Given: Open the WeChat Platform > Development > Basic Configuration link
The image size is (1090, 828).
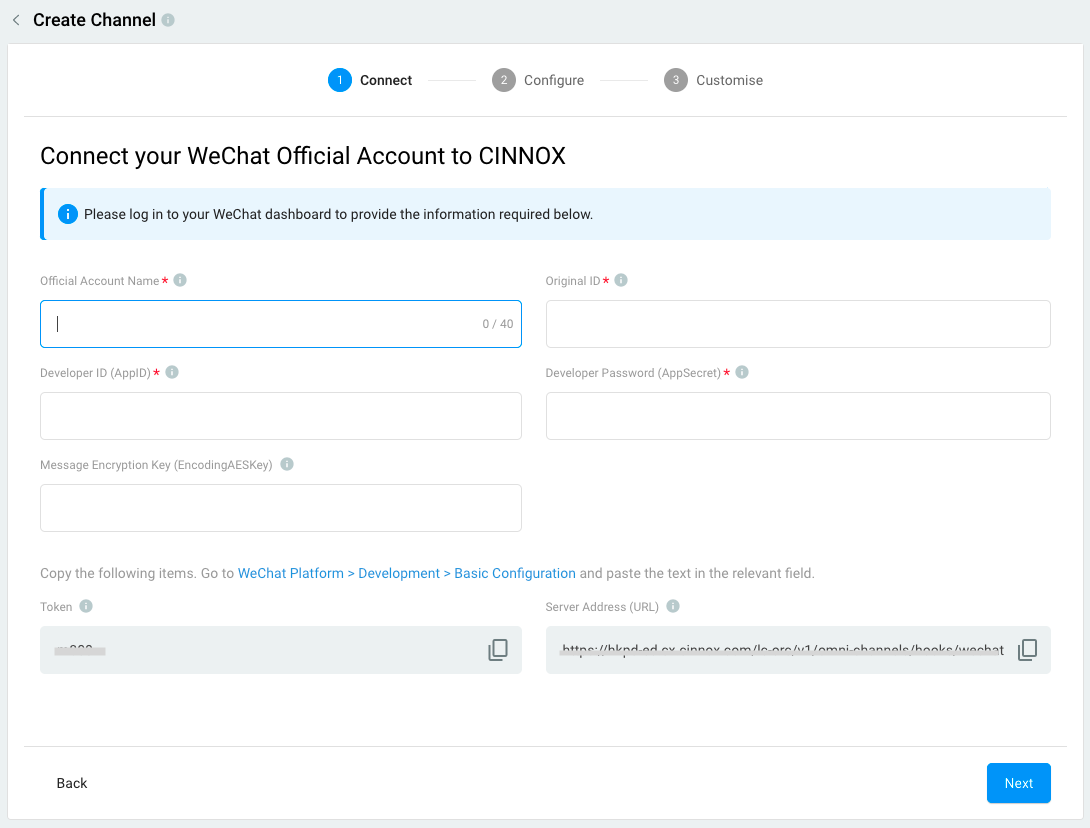Looking at the screenshot, I should click(407, 574).
